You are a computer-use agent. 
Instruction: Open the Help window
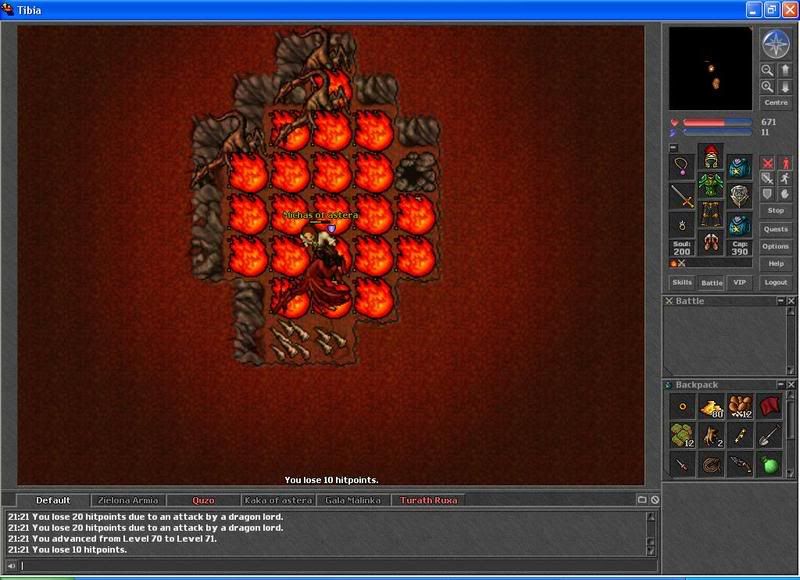[776, 264]
